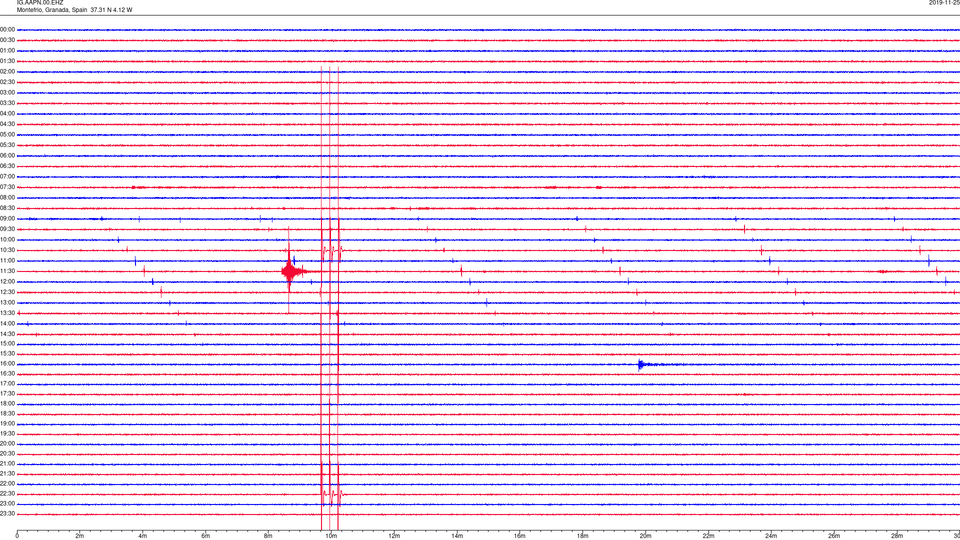
Task: Click the 20:00 time label
Action: point(7,444)
